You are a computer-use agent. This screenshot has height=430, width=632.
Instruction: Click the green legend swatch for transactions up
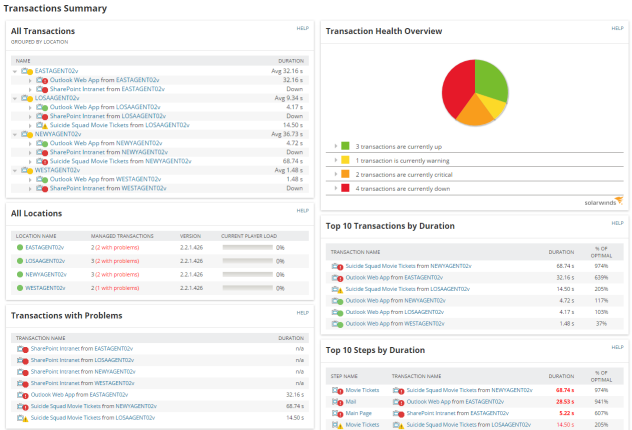345,146
